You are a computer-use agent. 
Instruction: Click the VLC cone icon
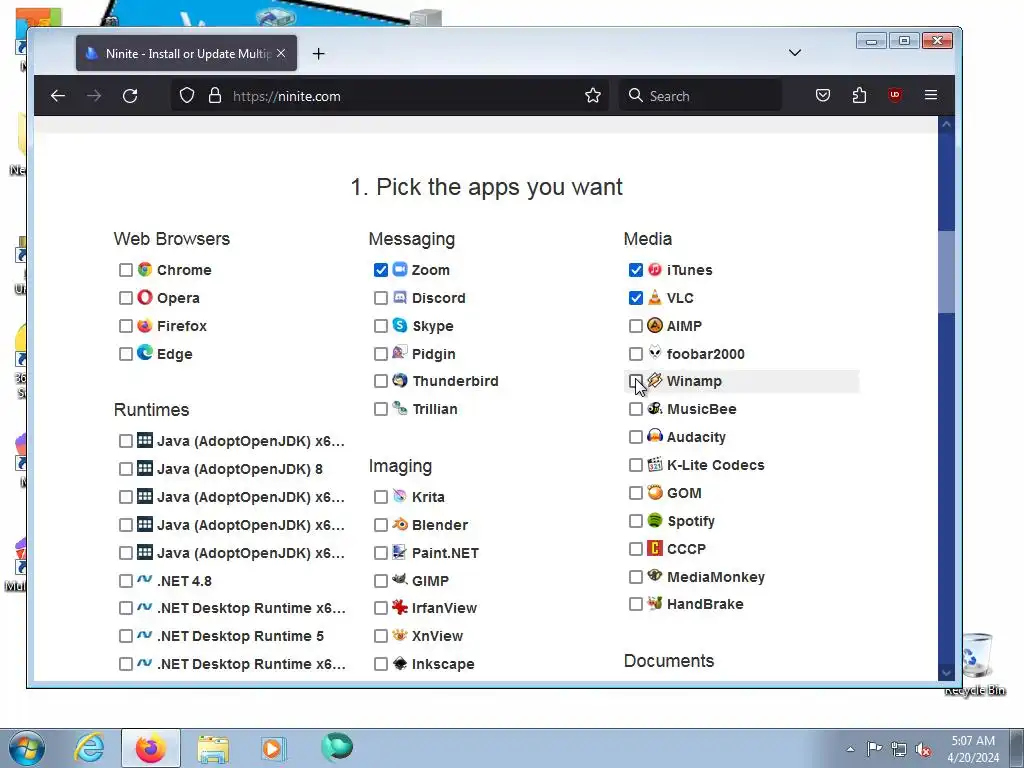pos(654,297)
